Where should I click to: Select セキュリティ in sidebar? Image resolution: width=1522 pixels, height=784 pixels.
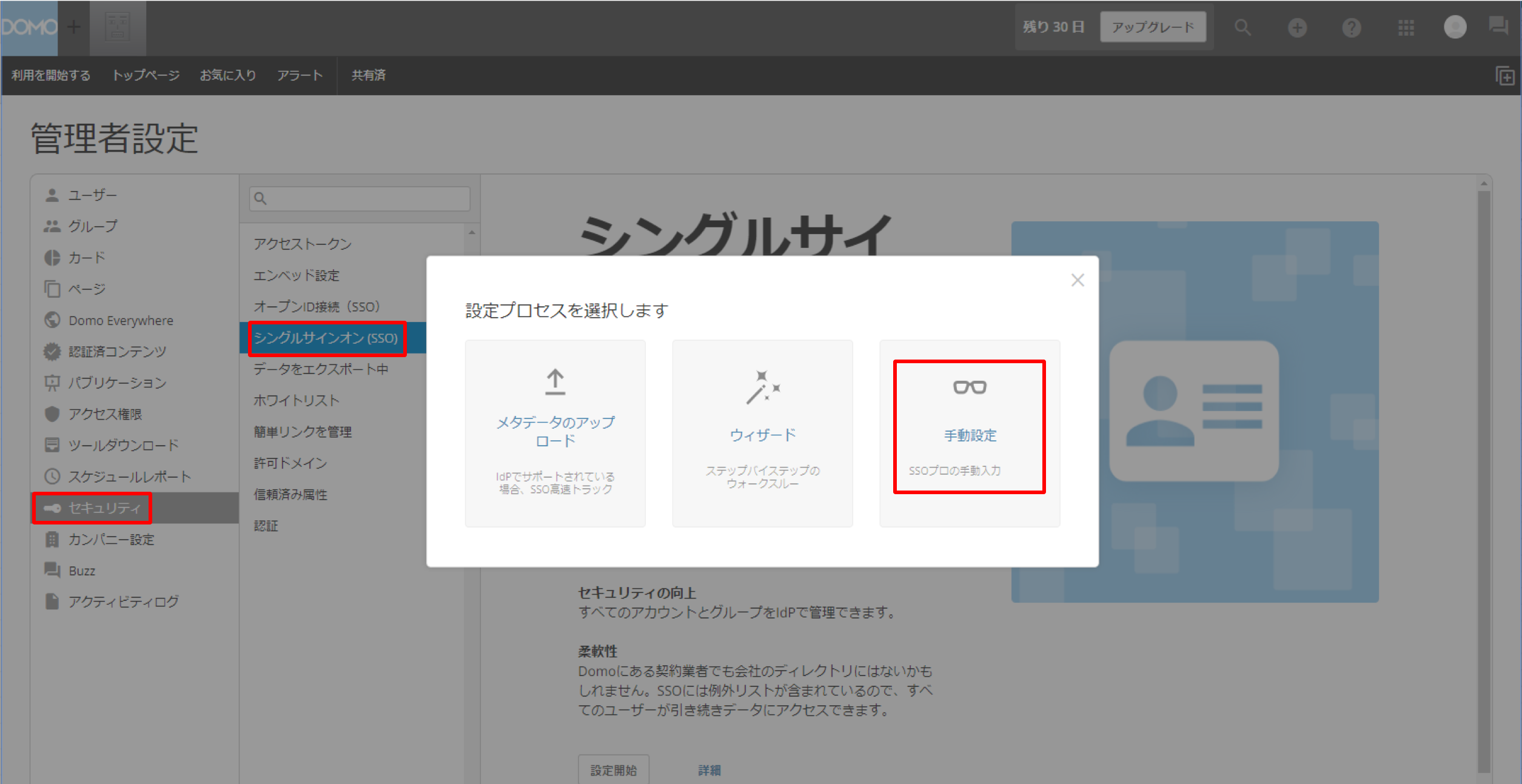135,508
